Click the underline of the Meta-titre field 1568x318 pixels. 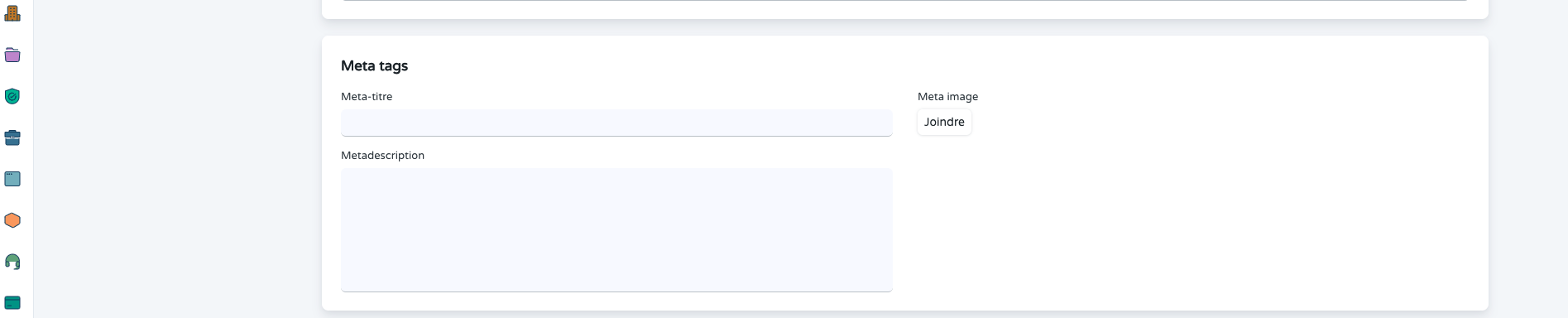tap(616, 135)
